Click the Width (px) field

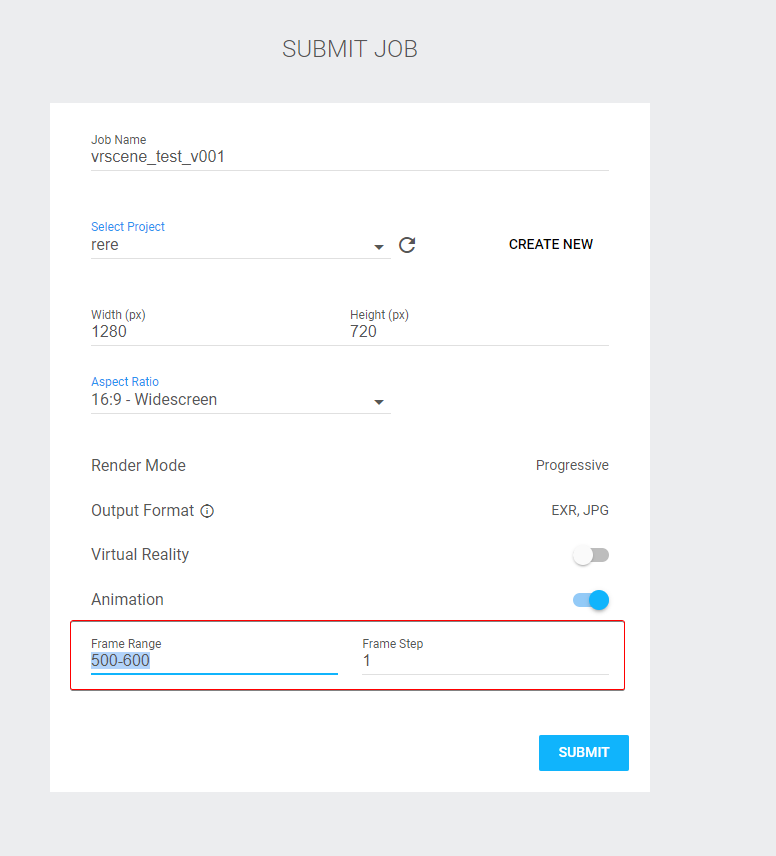216,331
